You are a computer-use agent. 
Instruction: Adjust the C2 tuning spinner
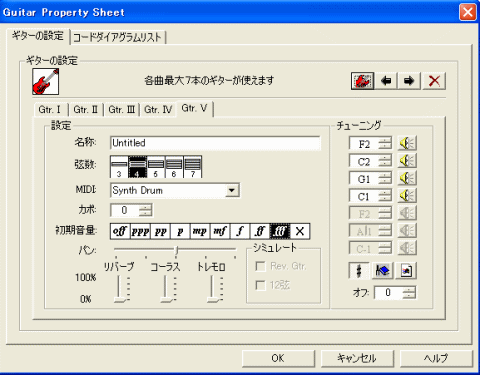pyautogui.click(x=385, y=161)
